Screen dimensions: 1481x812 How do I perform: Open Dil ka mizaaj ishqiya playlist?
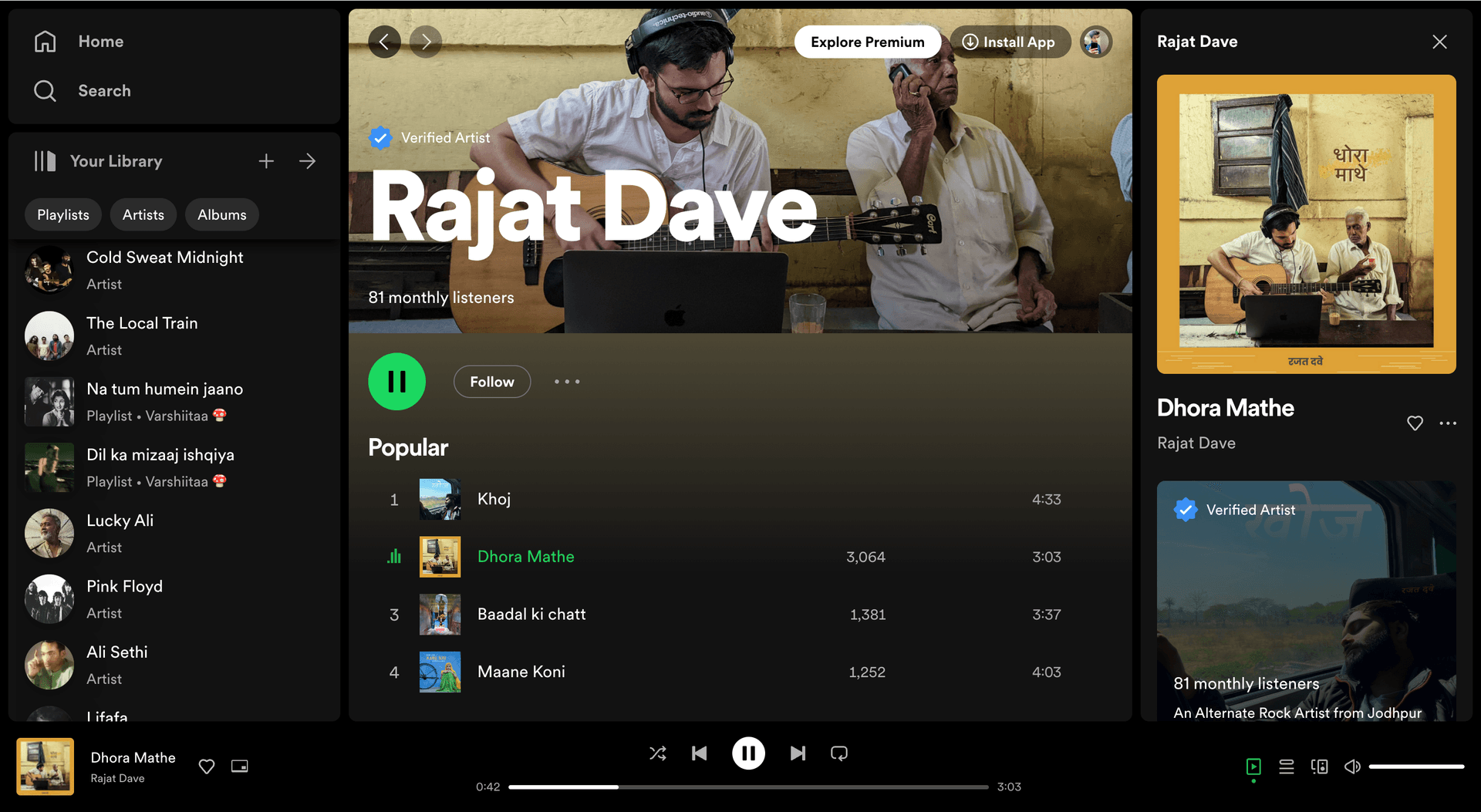pos(174,467)
